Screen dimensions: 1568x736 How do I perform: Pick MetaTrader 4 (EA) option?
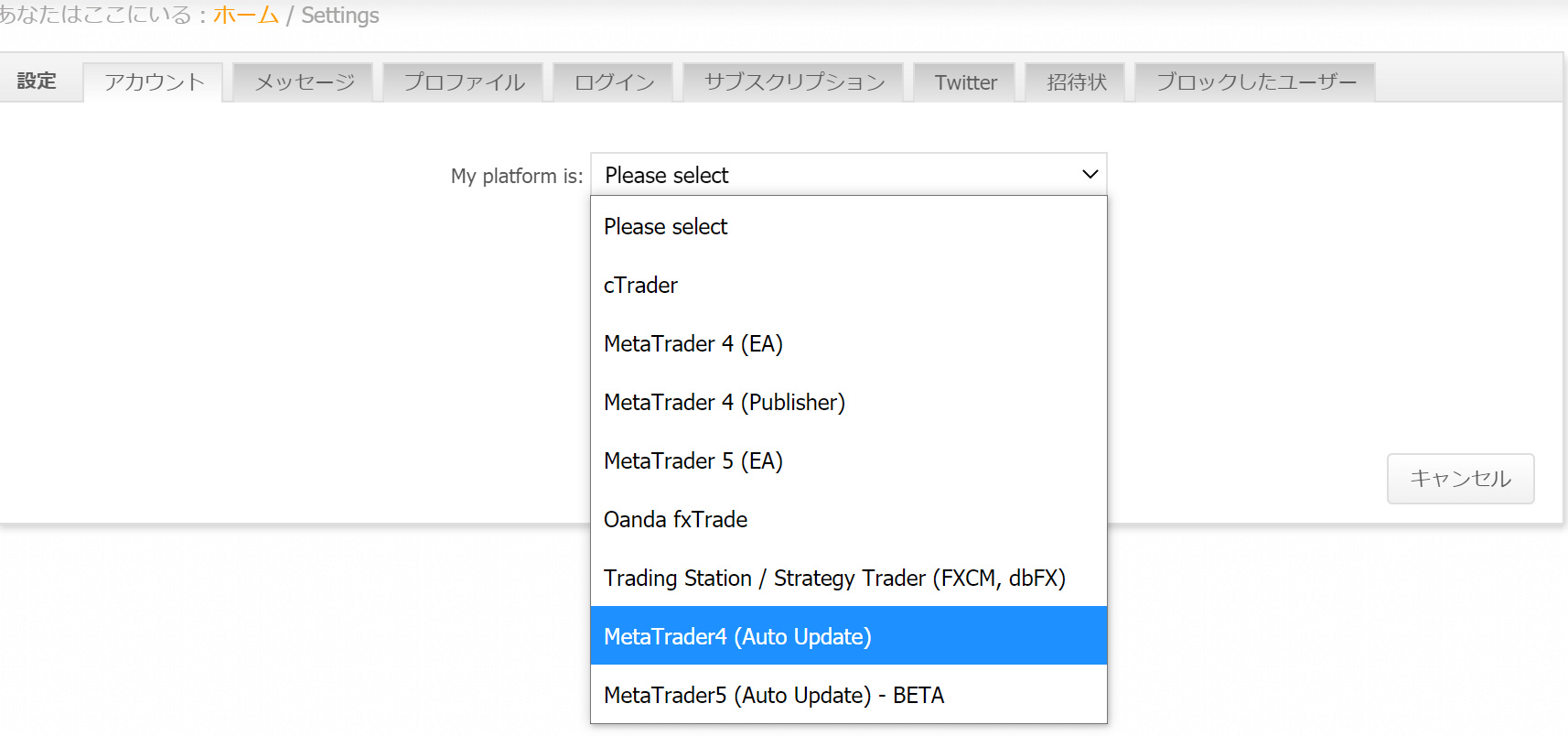pyautogui.click(x=849, y=343)
